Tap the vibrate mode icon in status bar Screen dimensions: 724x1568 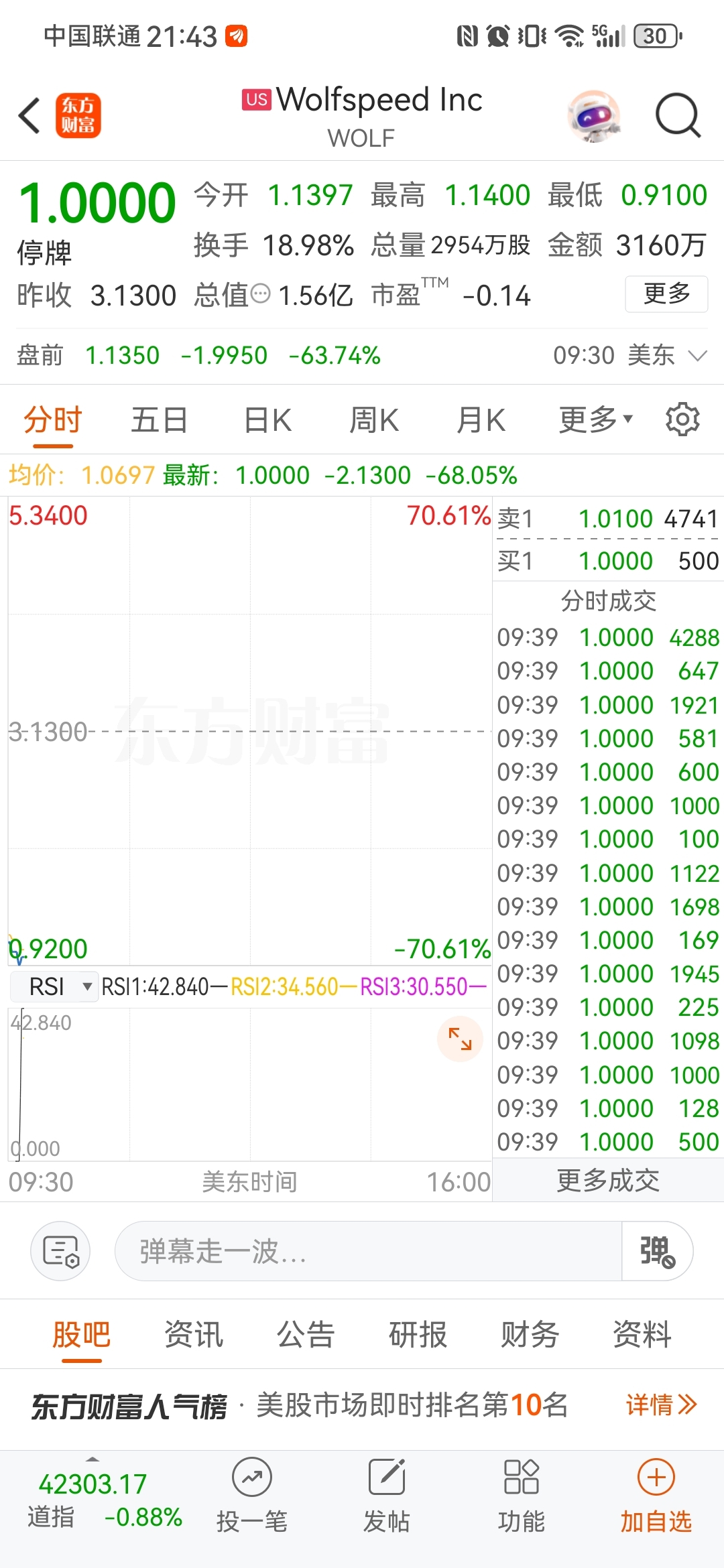(532, 36)
